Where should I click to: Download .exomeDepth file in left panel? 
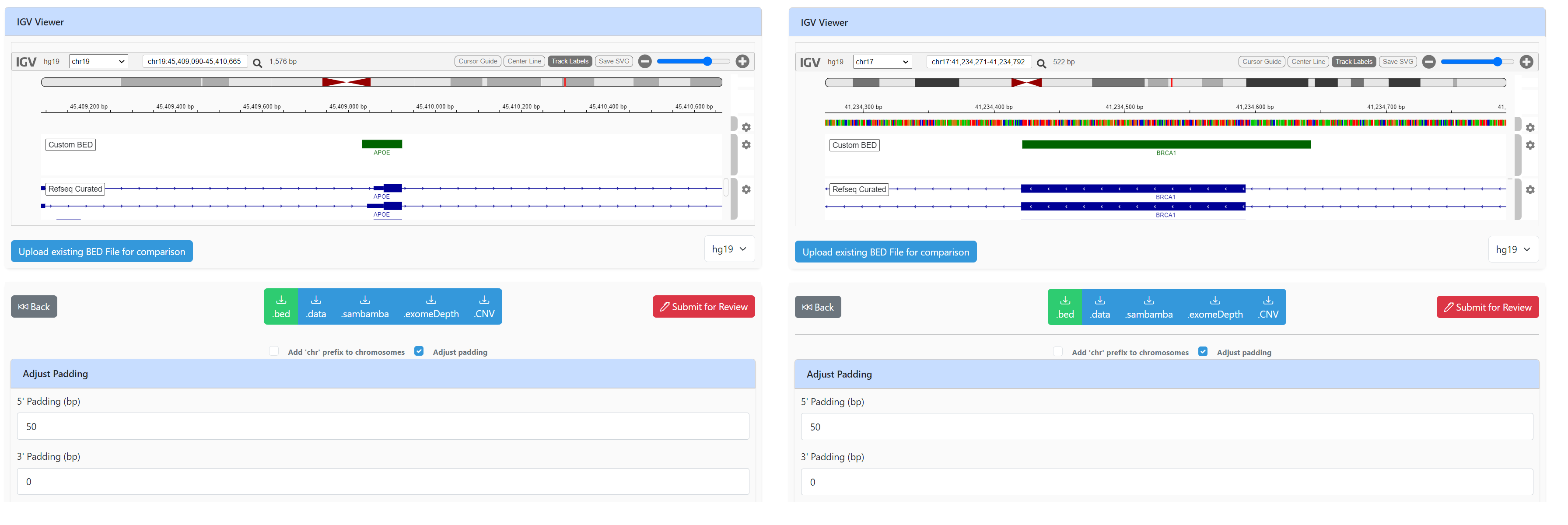(431, 306)
